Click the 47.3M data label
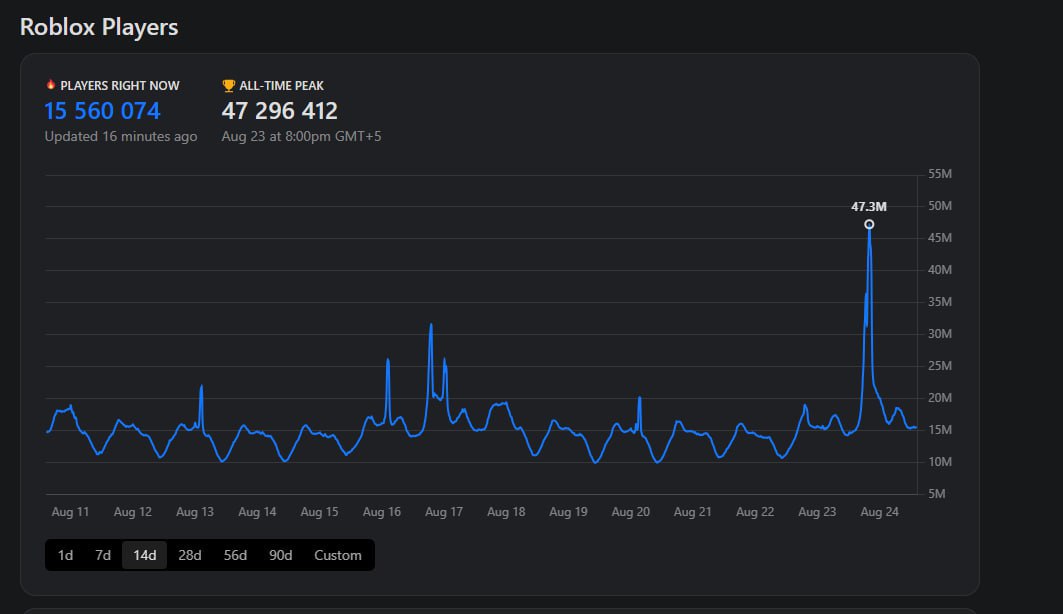1063x614 pixels. [869, 207]
